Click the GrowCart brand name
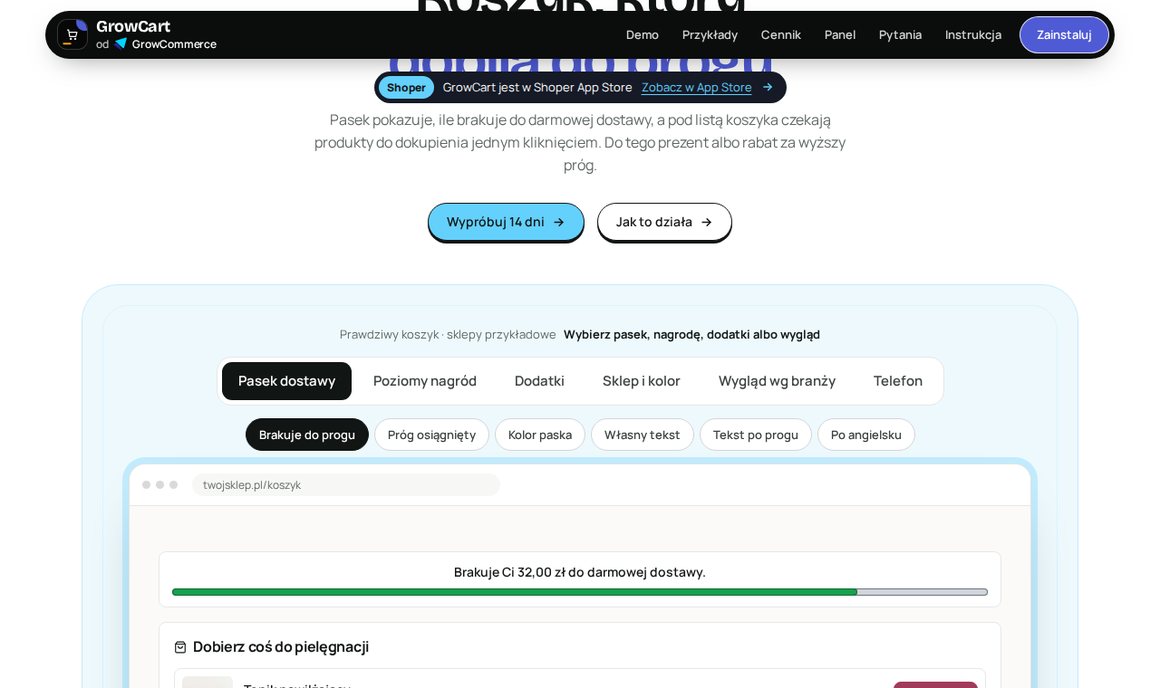The width and height of the screenshot is (1160, 688). (133, 27)
